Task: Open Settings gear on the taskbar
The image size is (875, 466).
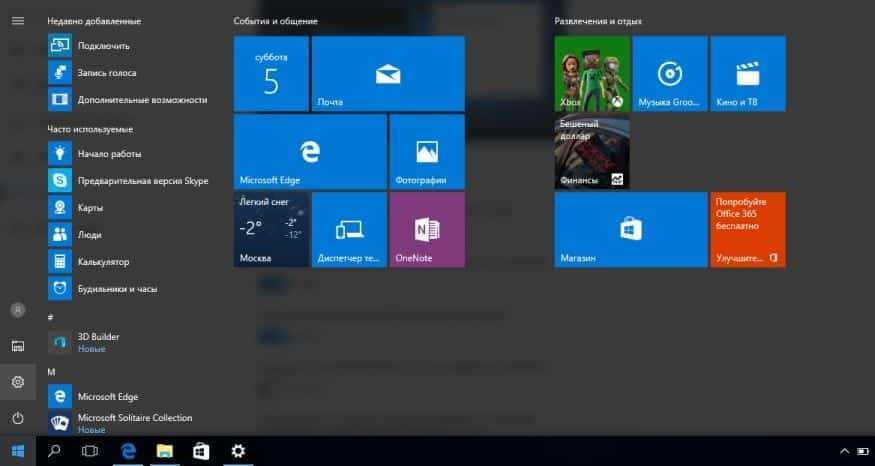Action: click(238, 451)
